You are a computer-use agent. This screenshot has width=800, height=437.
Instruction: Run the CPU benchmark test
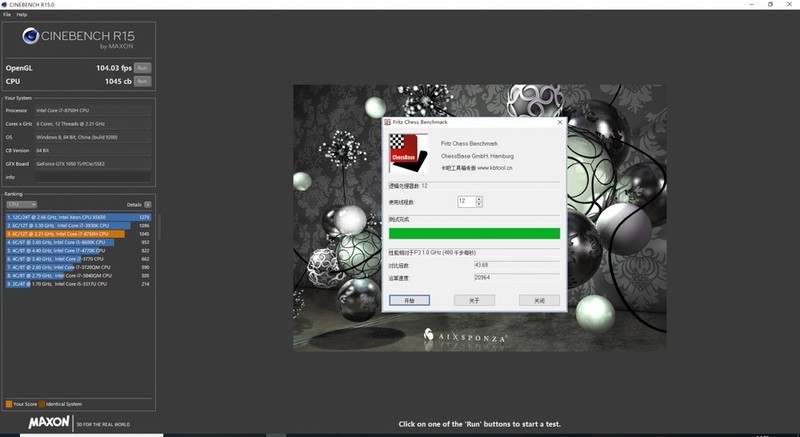click(x=142, y=81)
